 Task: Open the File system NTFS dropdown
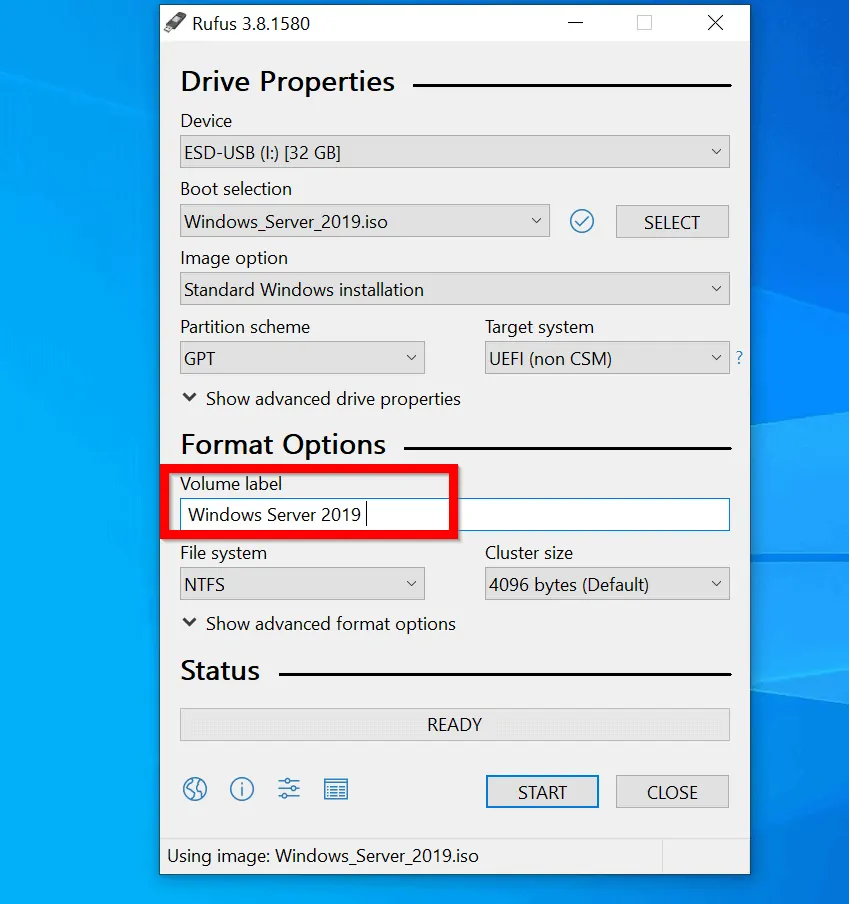[x=302, y=584]
